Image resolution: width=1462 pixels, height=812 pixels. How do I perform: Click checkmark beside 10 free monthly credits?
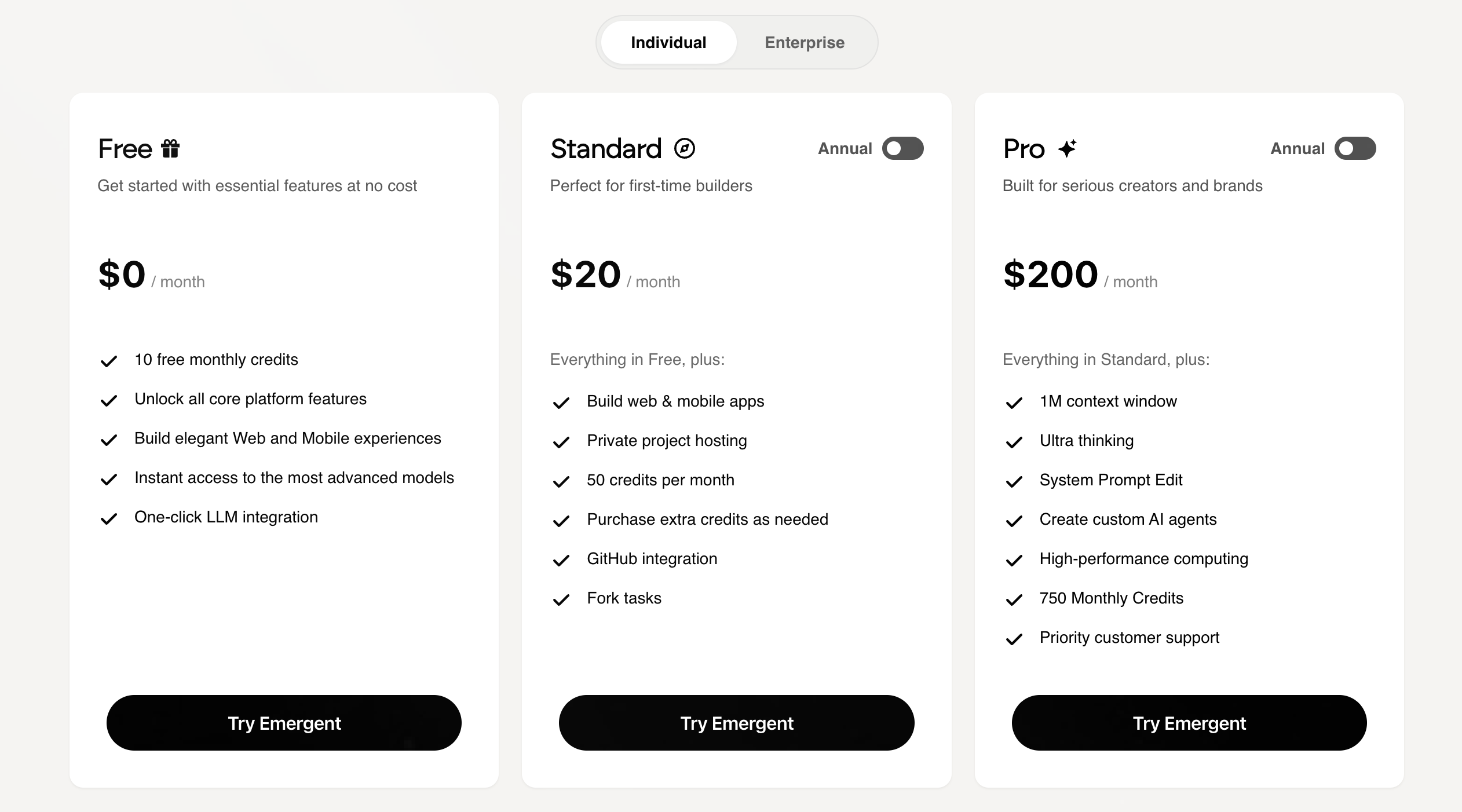[109, 361]
